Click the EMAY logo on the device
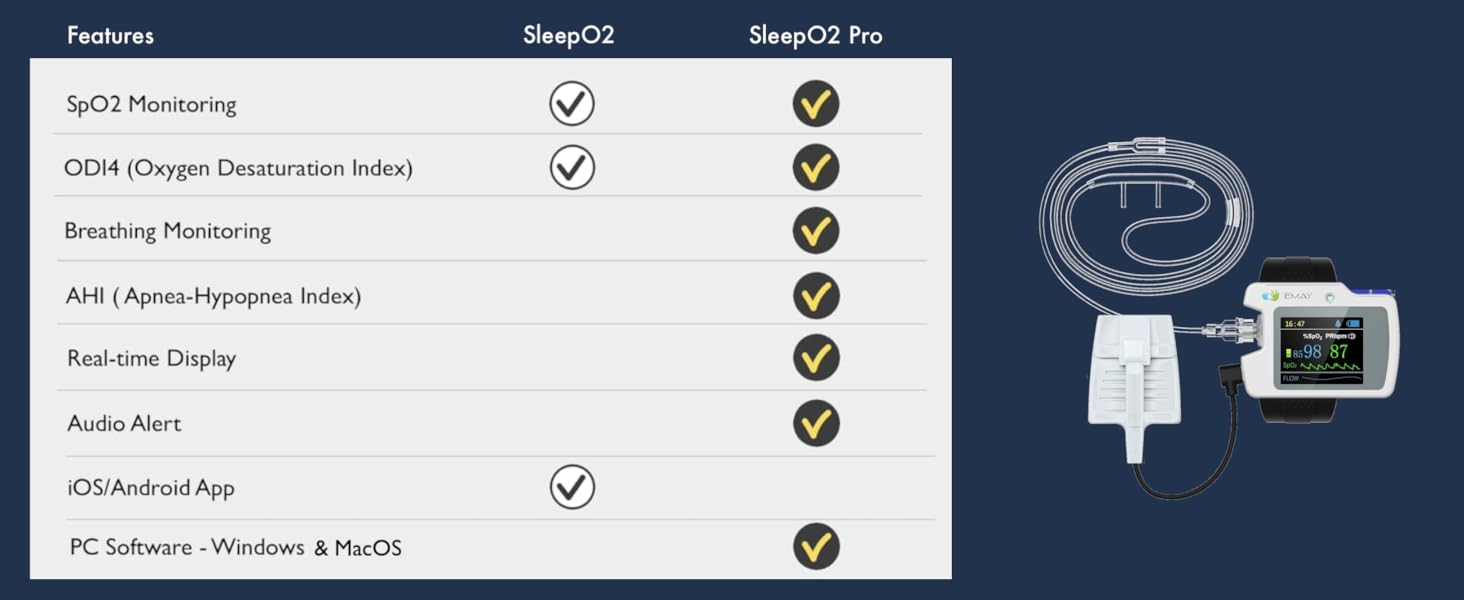The height and width of the screenshot is (600, 1464). click(x=1288, y=296)
